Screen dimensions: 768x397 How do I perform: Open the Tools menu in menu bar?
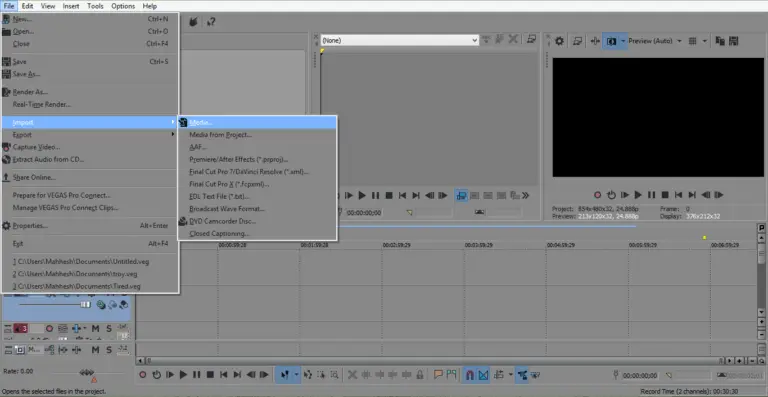(x=95, y=6)
